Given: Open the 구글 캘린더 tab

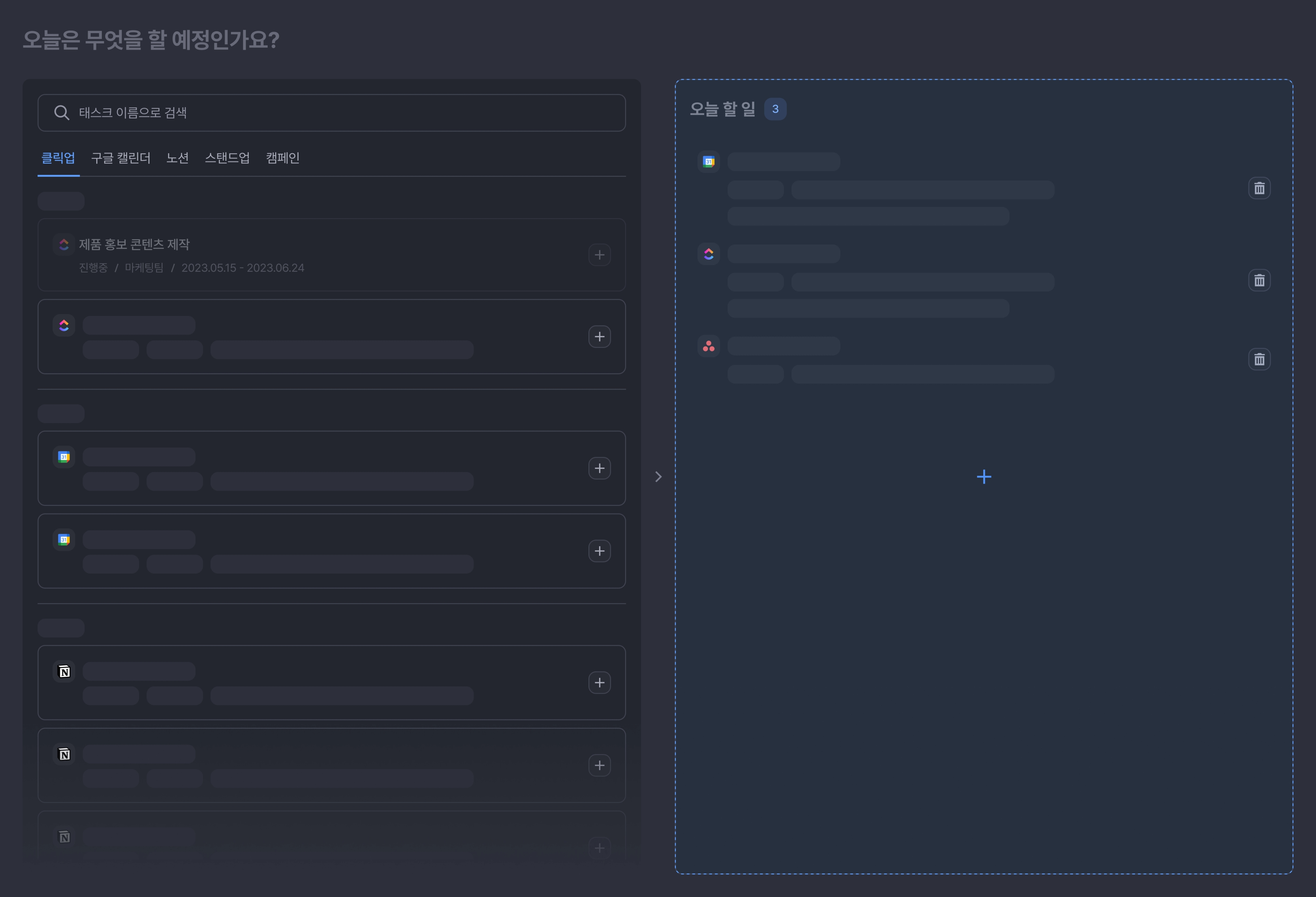Looking at the screenshot, I should point(121,158).
